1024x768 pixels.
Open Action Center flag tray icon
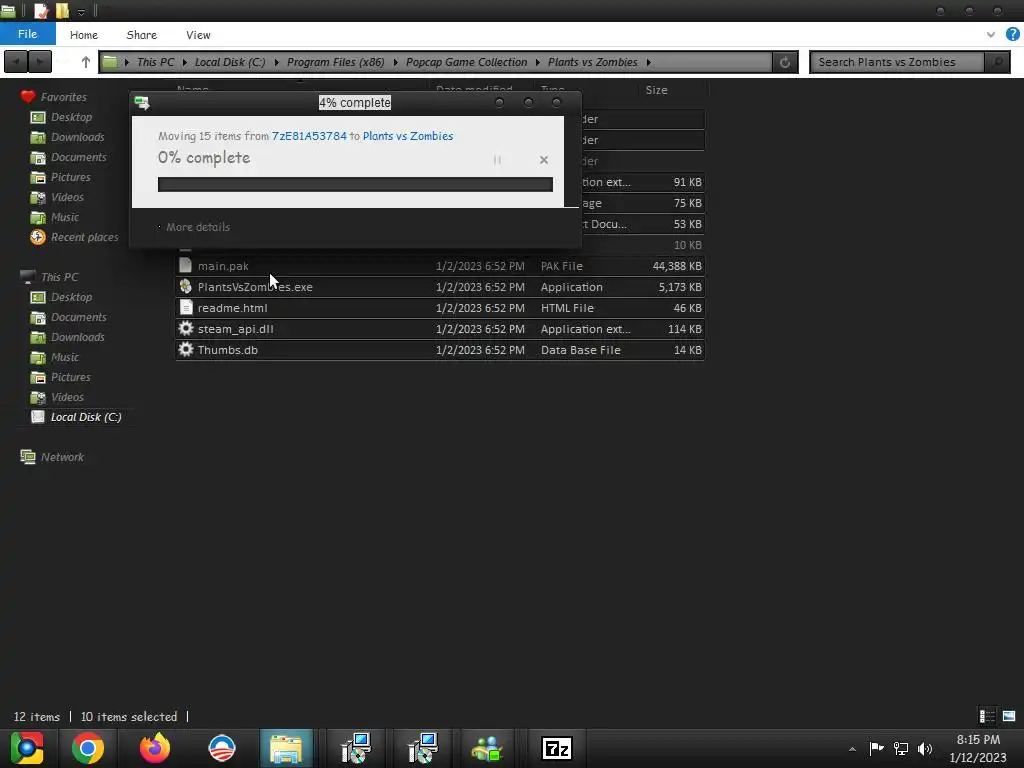click(x=876, y=748)
